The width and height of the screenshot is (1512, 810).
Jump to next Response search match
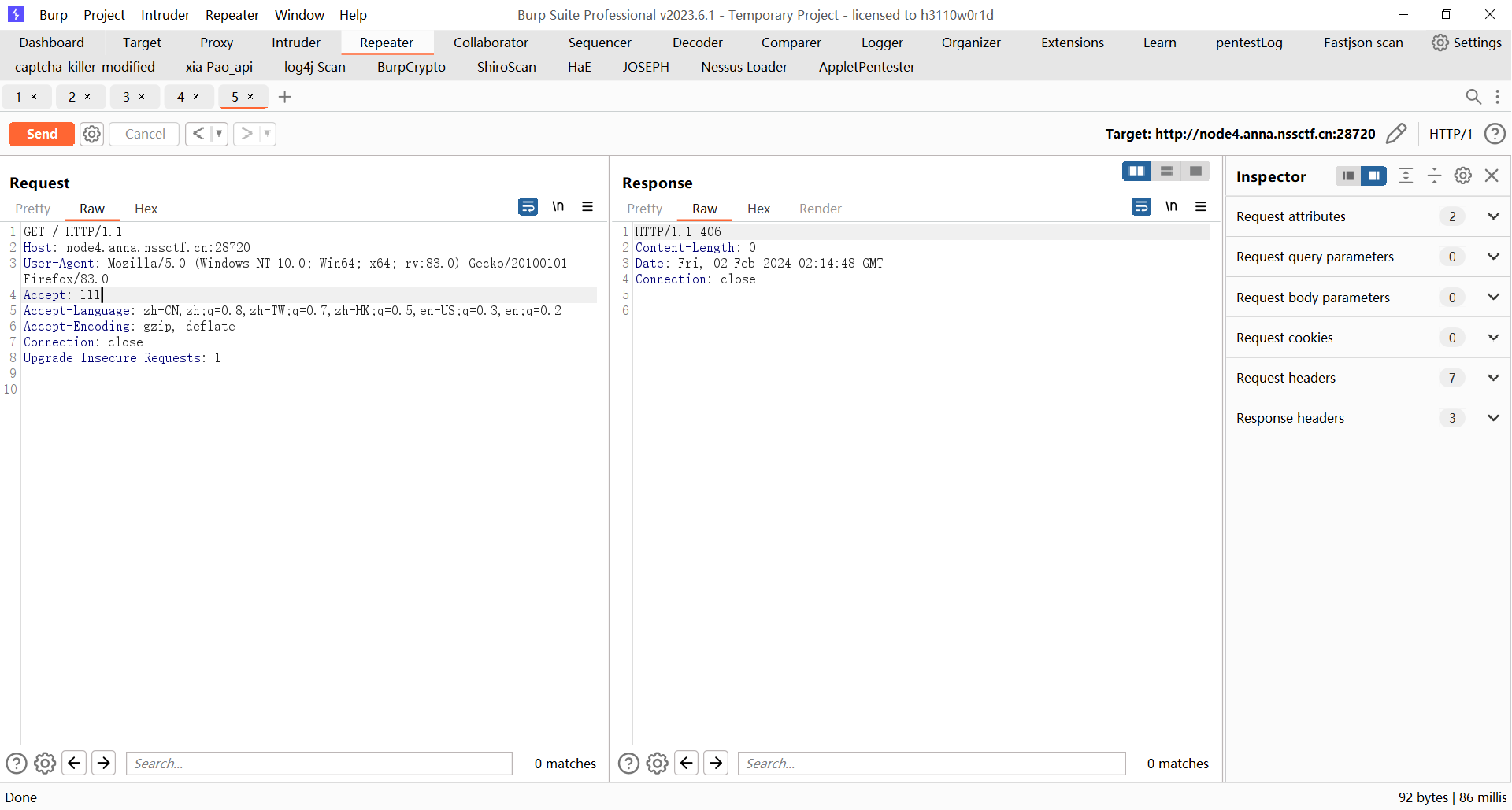point(715,763)
